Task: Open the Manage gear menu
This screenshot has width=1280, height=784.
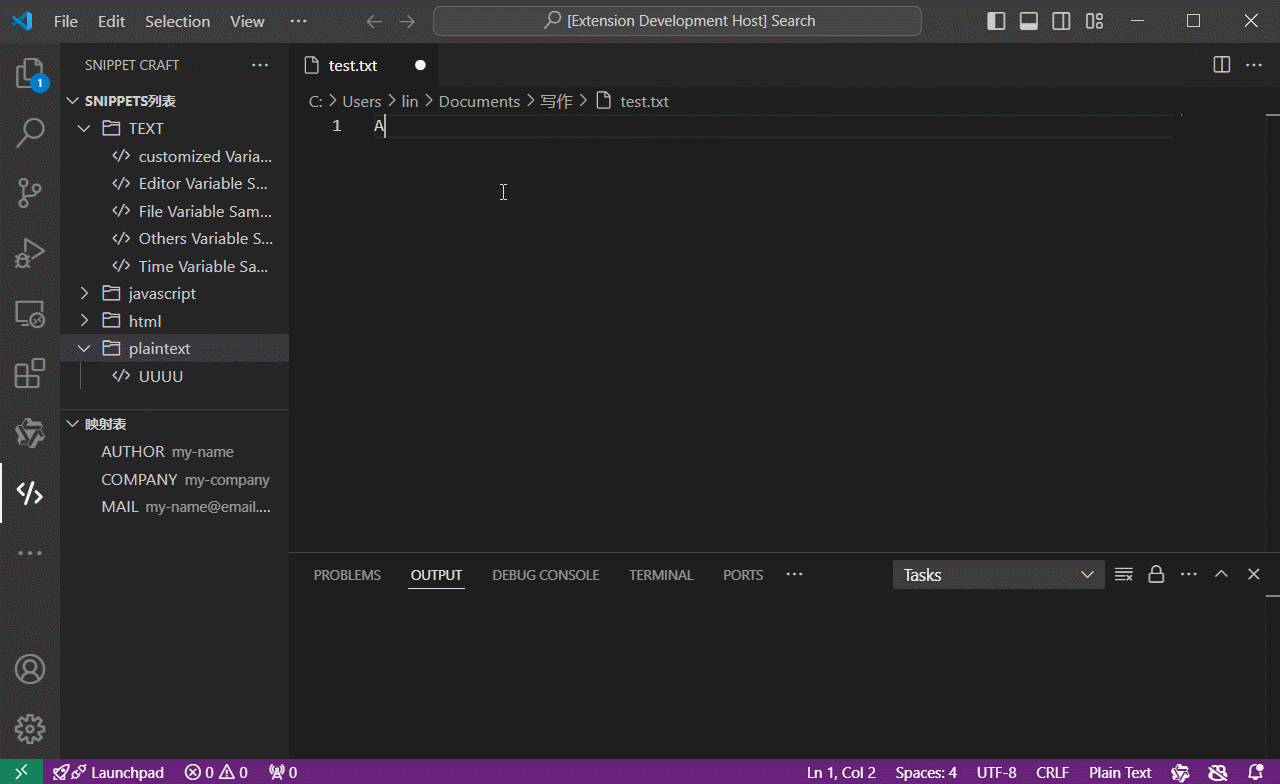Action: (30, 728)
